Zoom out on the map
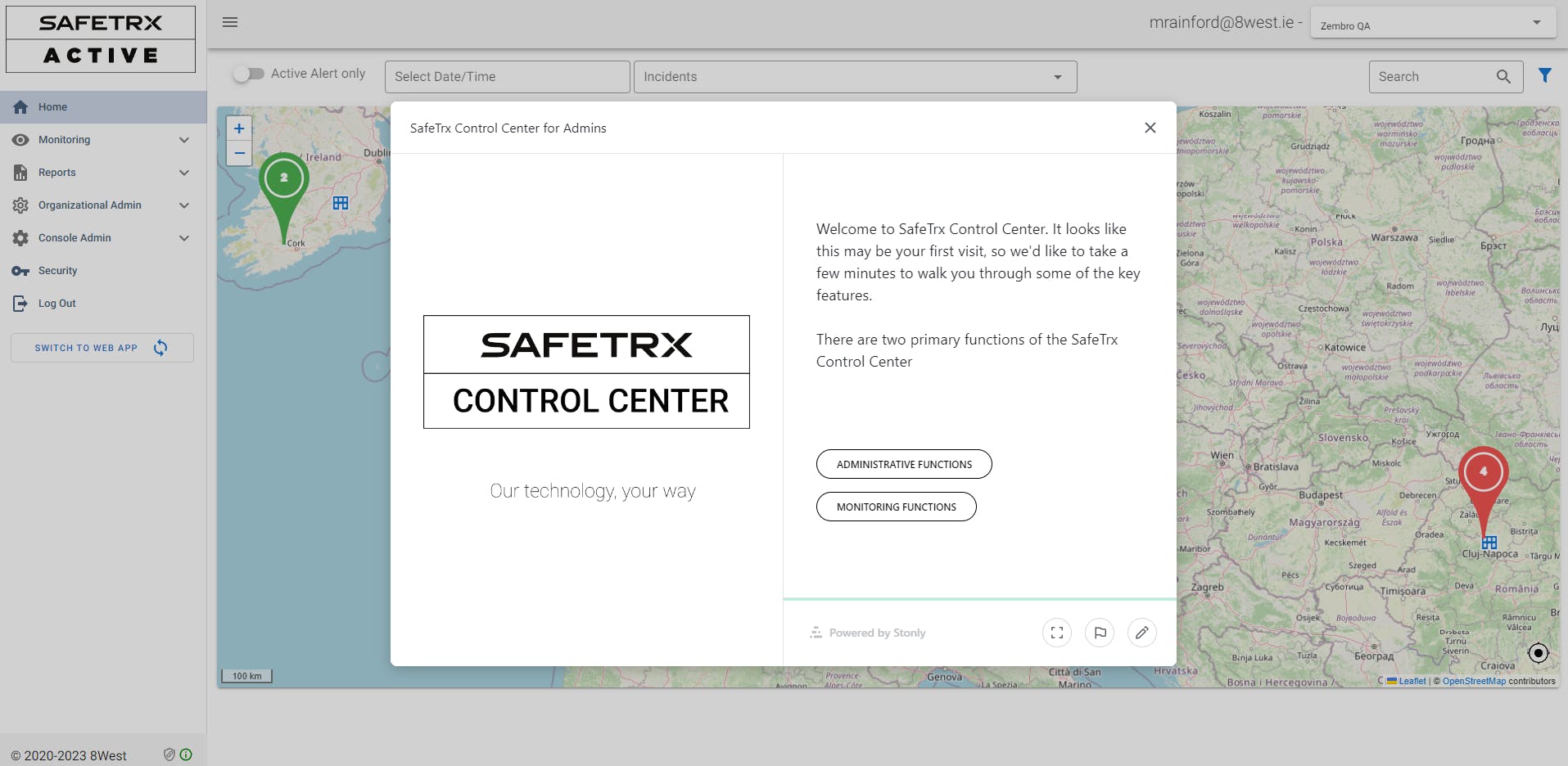 [x=239, y=153]
